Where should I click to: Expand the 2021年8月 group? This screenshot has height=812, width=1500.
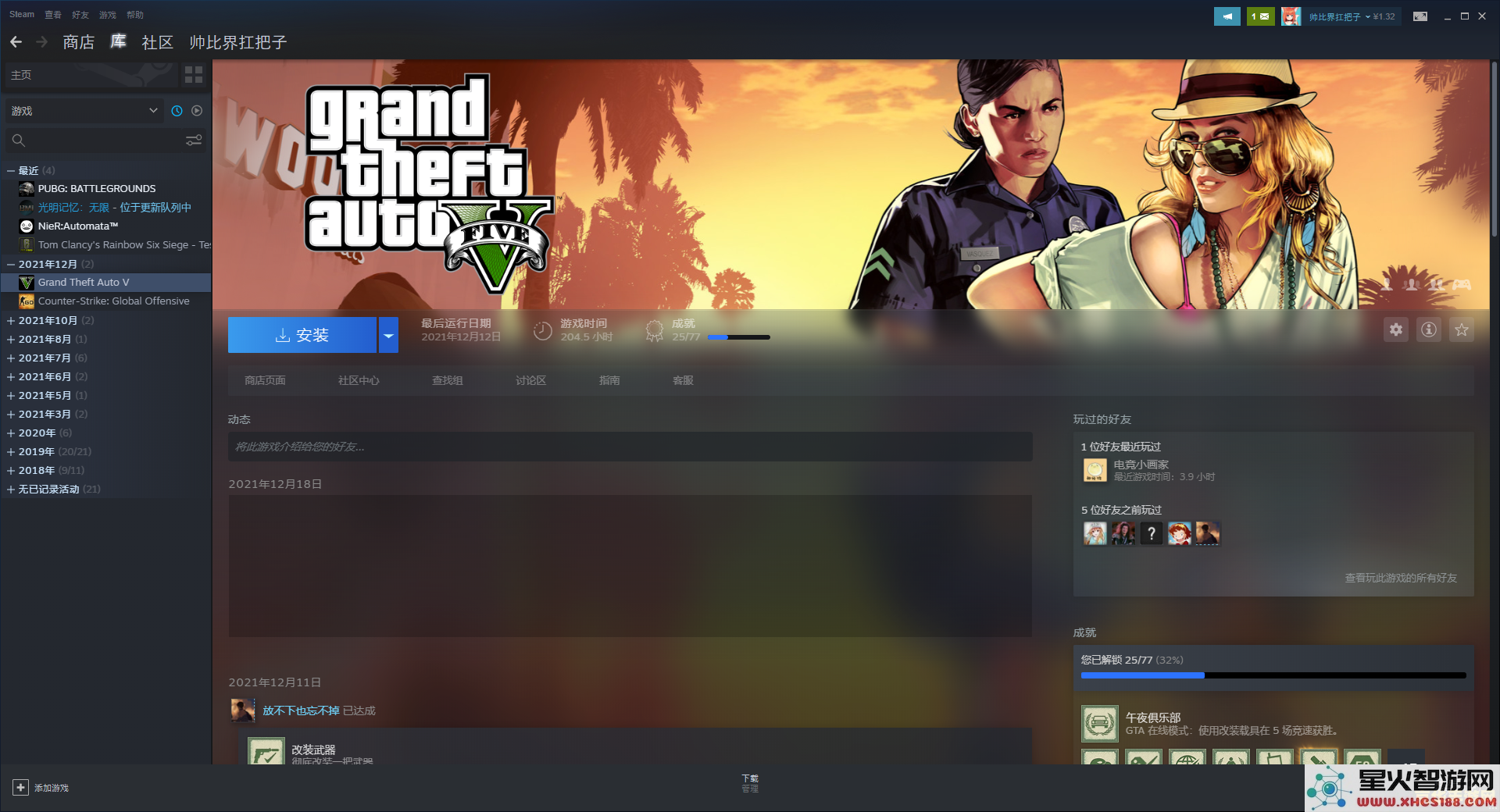11,339
